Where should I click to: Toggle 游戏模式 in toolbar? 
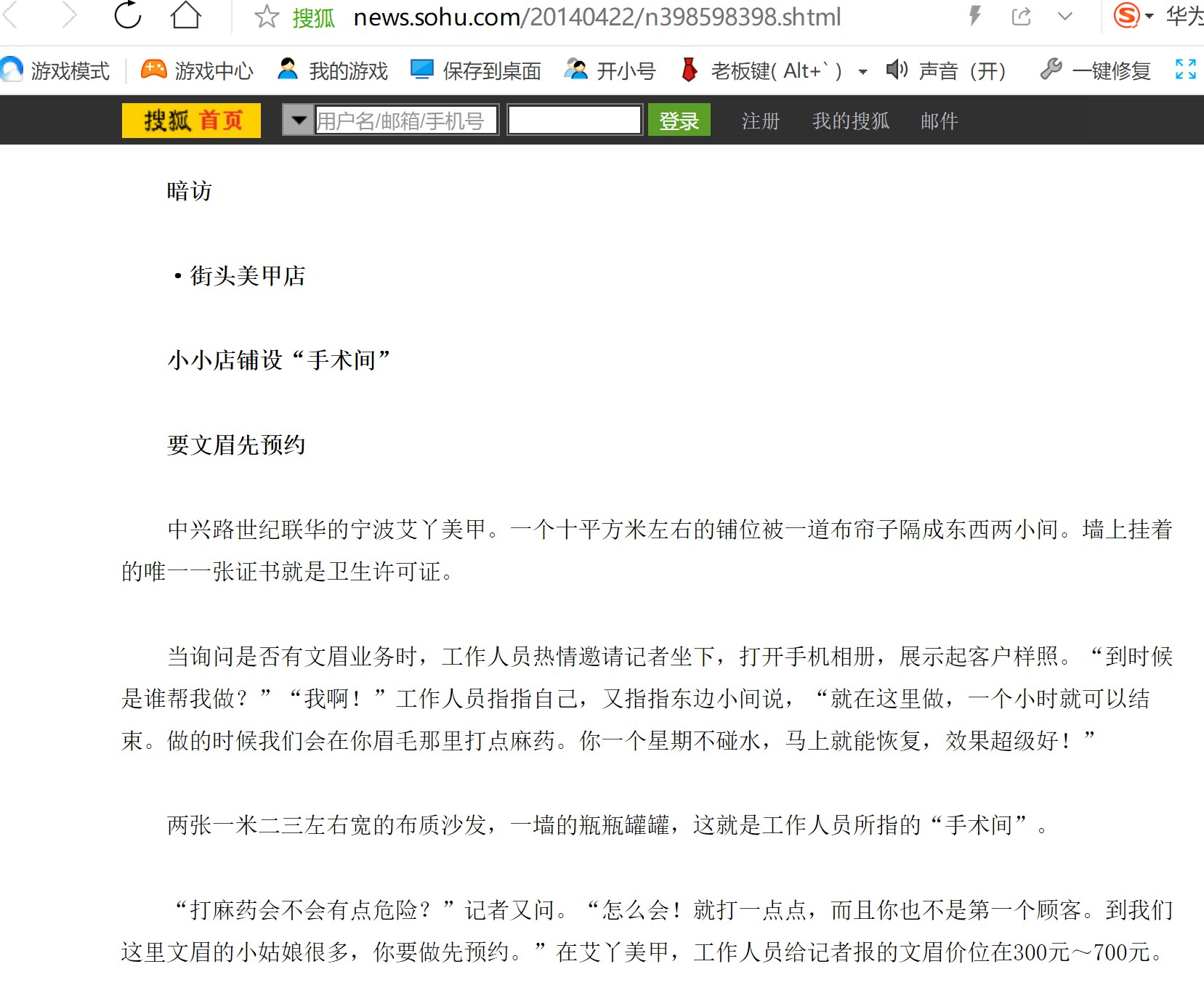[x=55, y=70]
